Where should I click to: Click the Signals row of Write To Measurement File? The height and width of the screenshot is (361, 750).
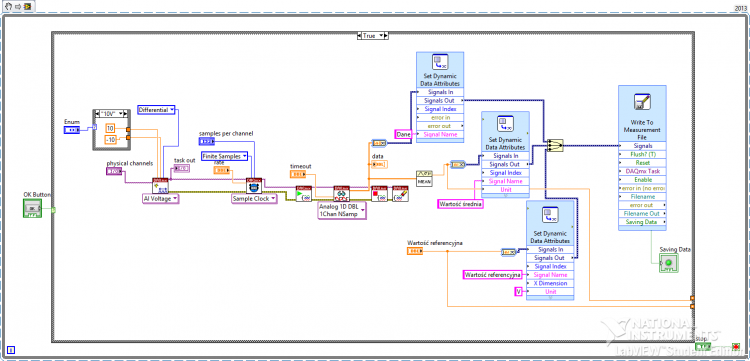click(642, 145)
